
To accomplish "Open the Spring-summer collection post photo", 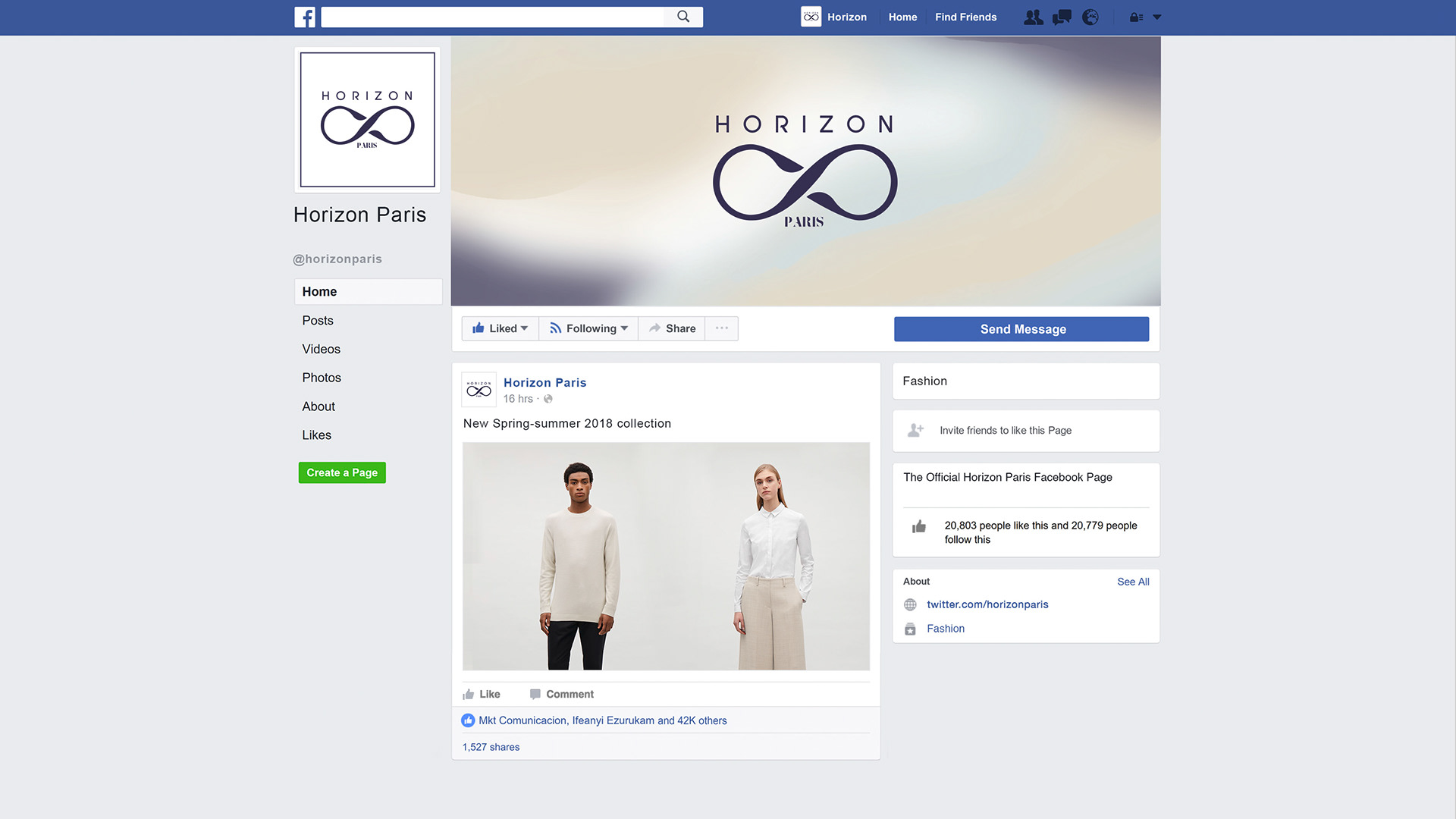I will click(x=666, y=556).
